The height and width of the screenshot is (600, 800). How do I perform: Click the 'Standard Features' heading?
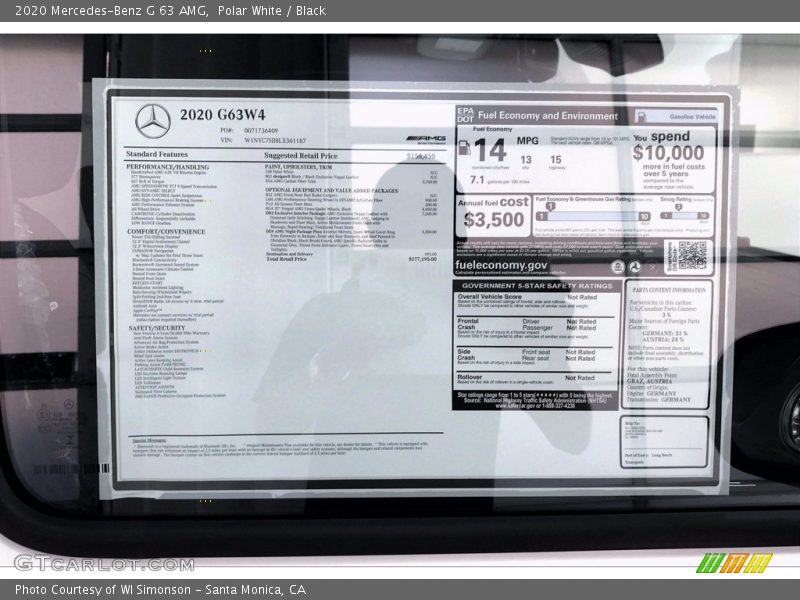[157, 154]
